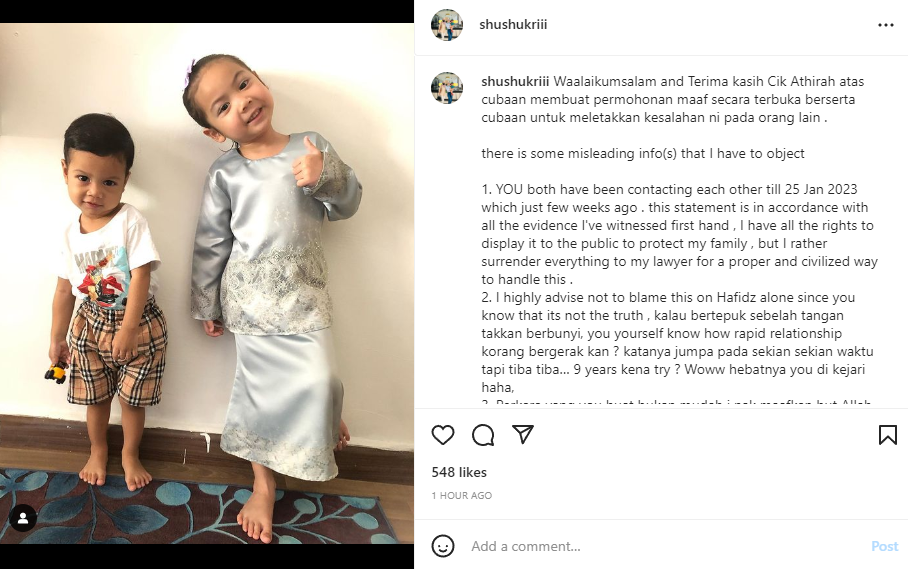Show tagged people icon on the photo
The width and height of the screenshot is (908, 569).
pyautogui.click(x=23, y=519)
